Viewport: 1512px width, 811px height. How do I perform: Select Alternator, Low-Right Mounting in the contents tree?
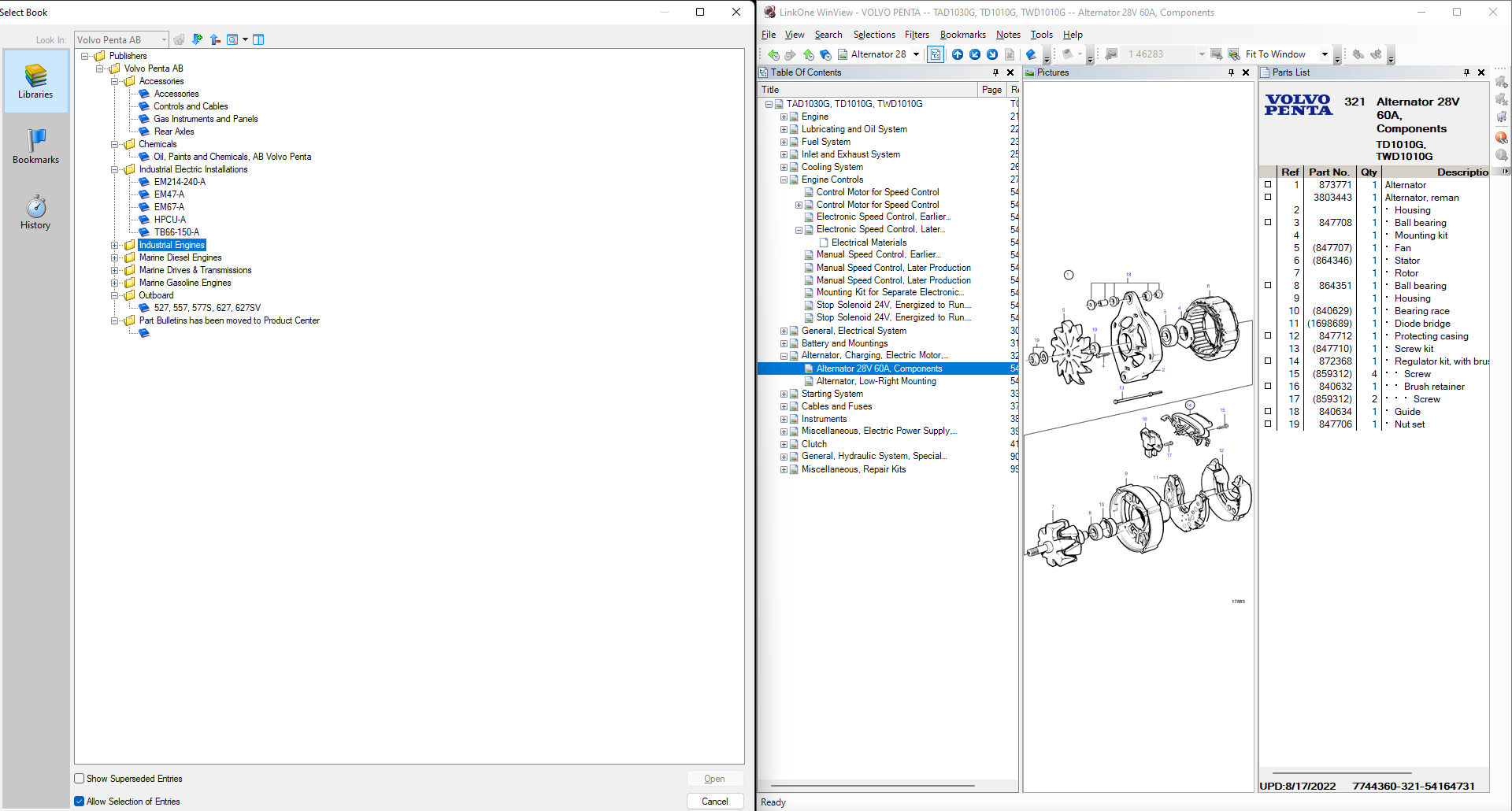point(874,381)
